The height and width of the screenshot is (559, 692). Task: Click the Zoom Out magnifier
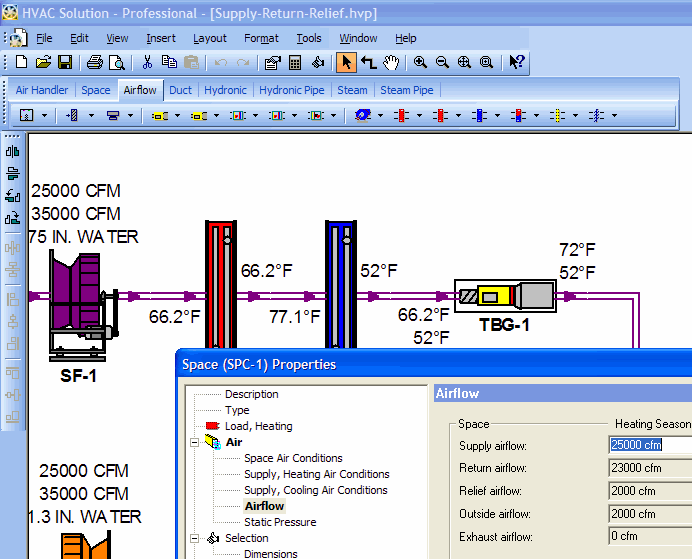(x=442, y=62)
